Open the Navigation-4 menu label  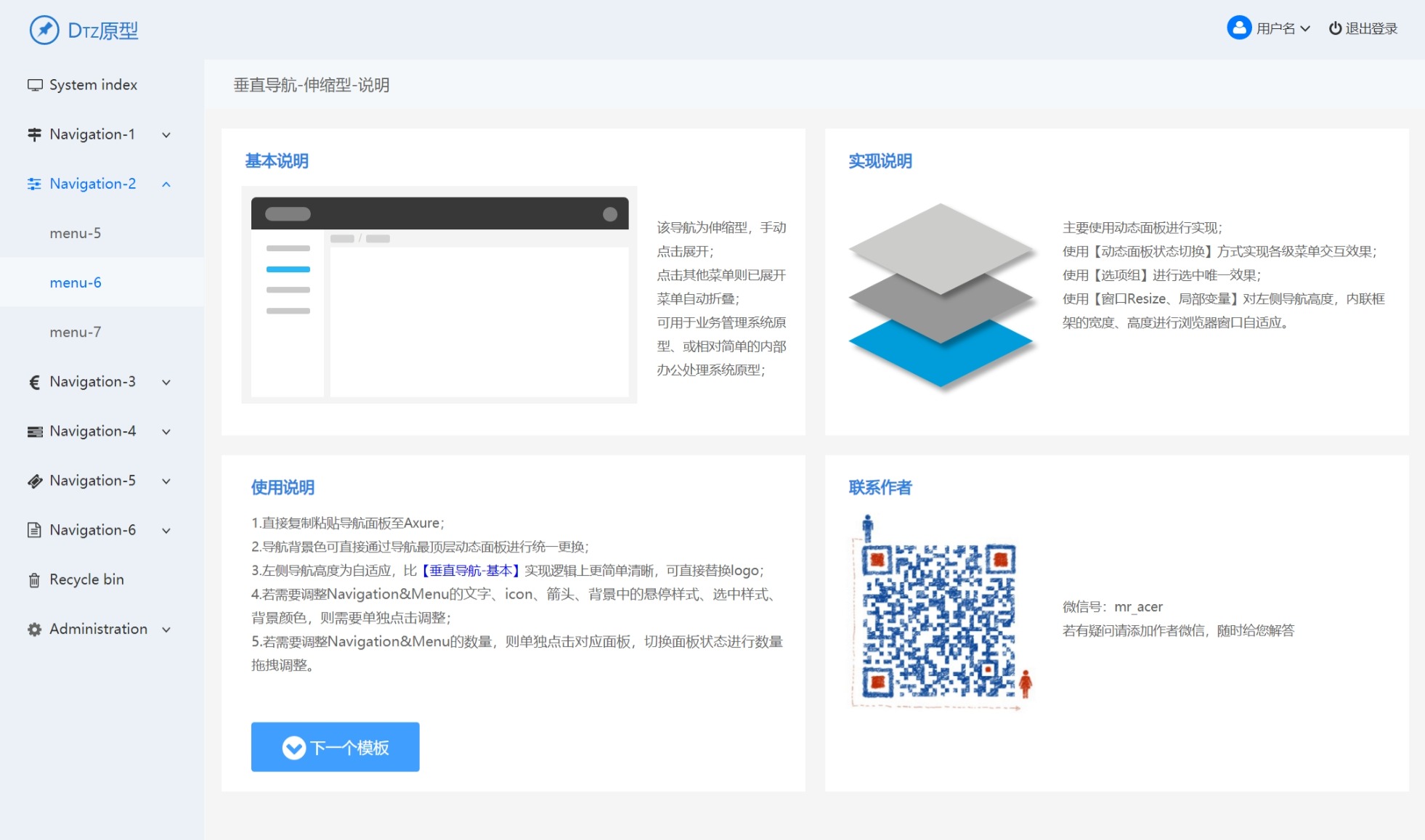click(x=92, y=431)
